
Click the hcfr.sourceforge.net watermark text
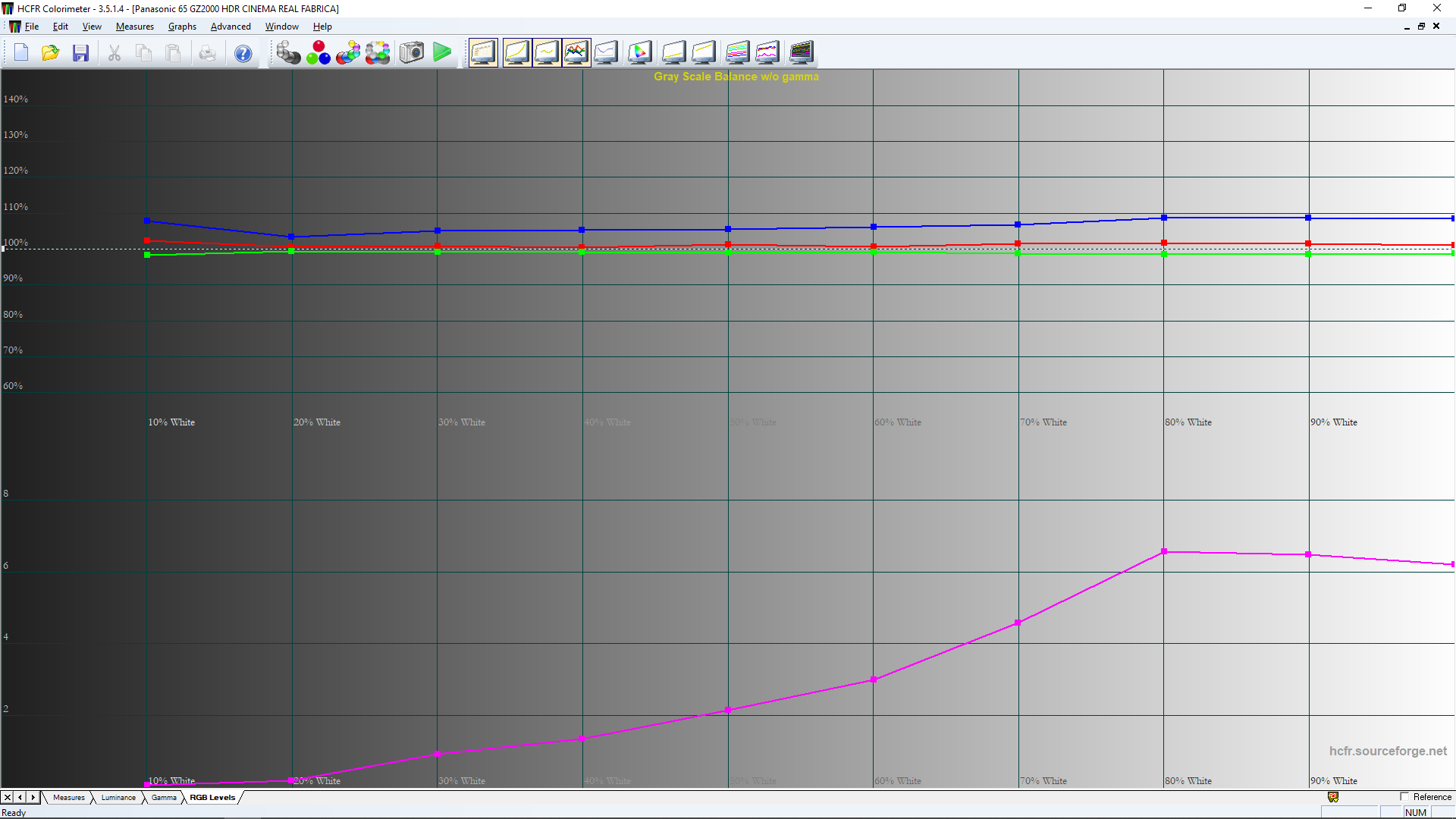click(x=1388, y=751)
